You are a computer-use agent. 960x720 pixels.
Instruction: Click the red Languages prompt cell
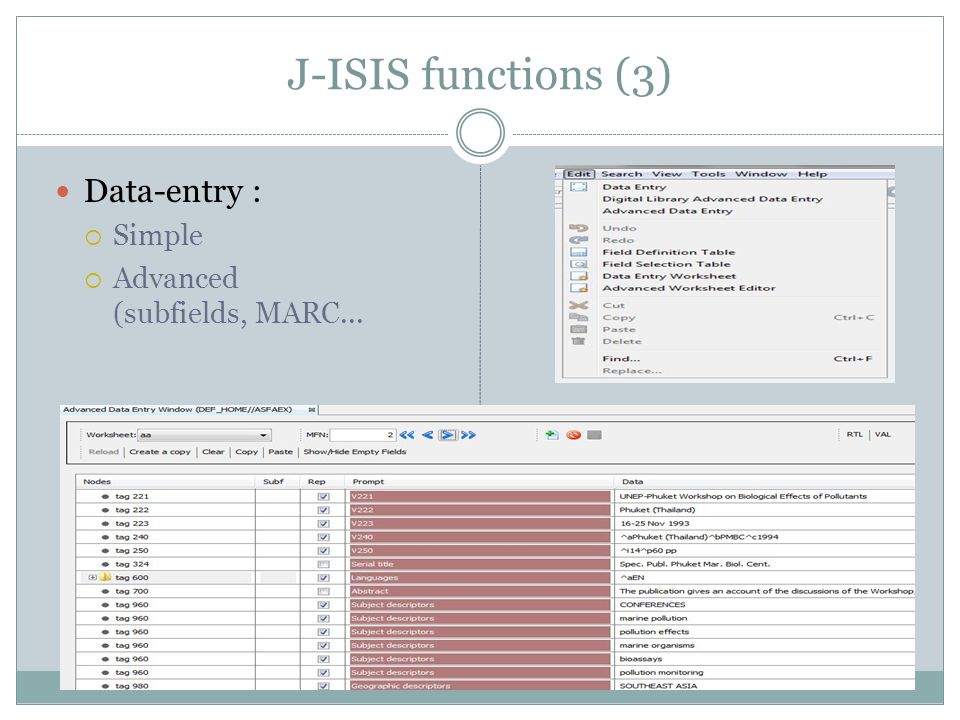tap(480, 577)
